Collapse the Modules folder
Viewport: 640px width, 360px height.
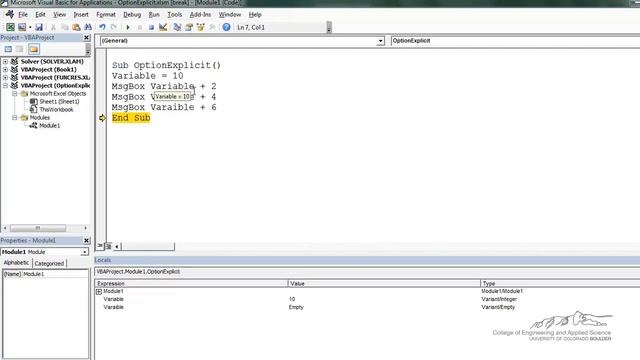[15, 118]
